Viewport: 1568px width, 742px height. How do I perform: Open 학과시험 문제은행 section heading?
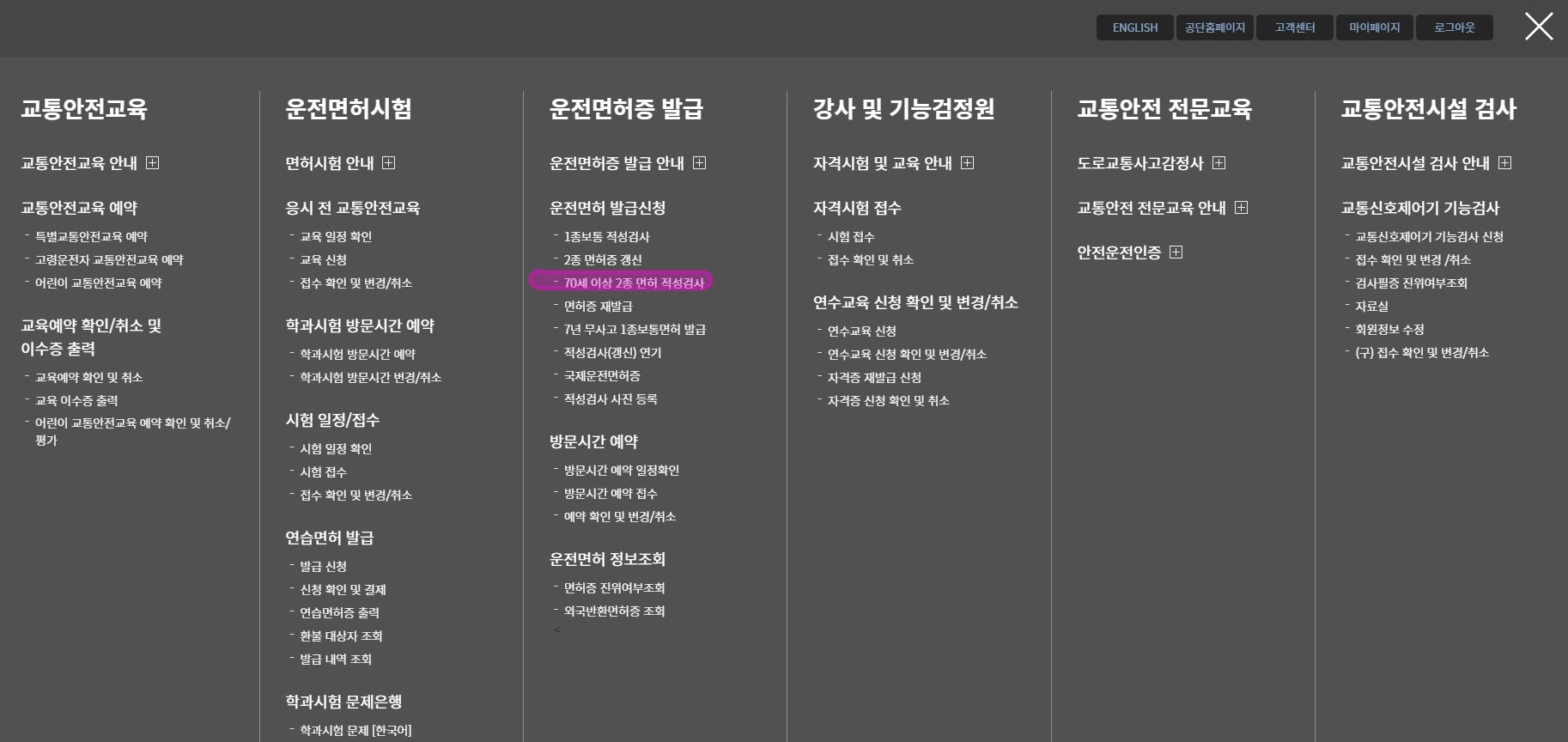[343, 702]
